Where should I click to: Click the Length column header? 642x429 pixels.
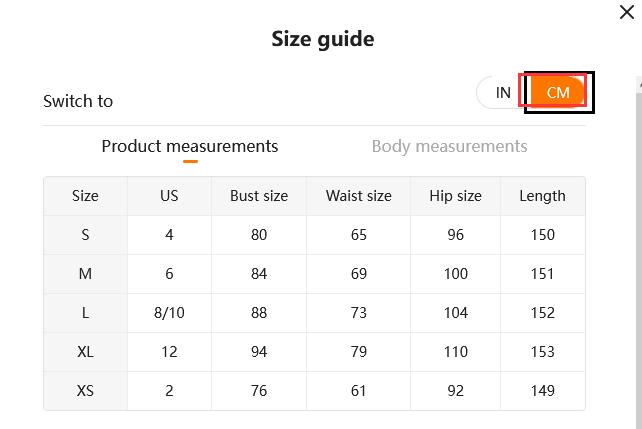click(542, 196)
